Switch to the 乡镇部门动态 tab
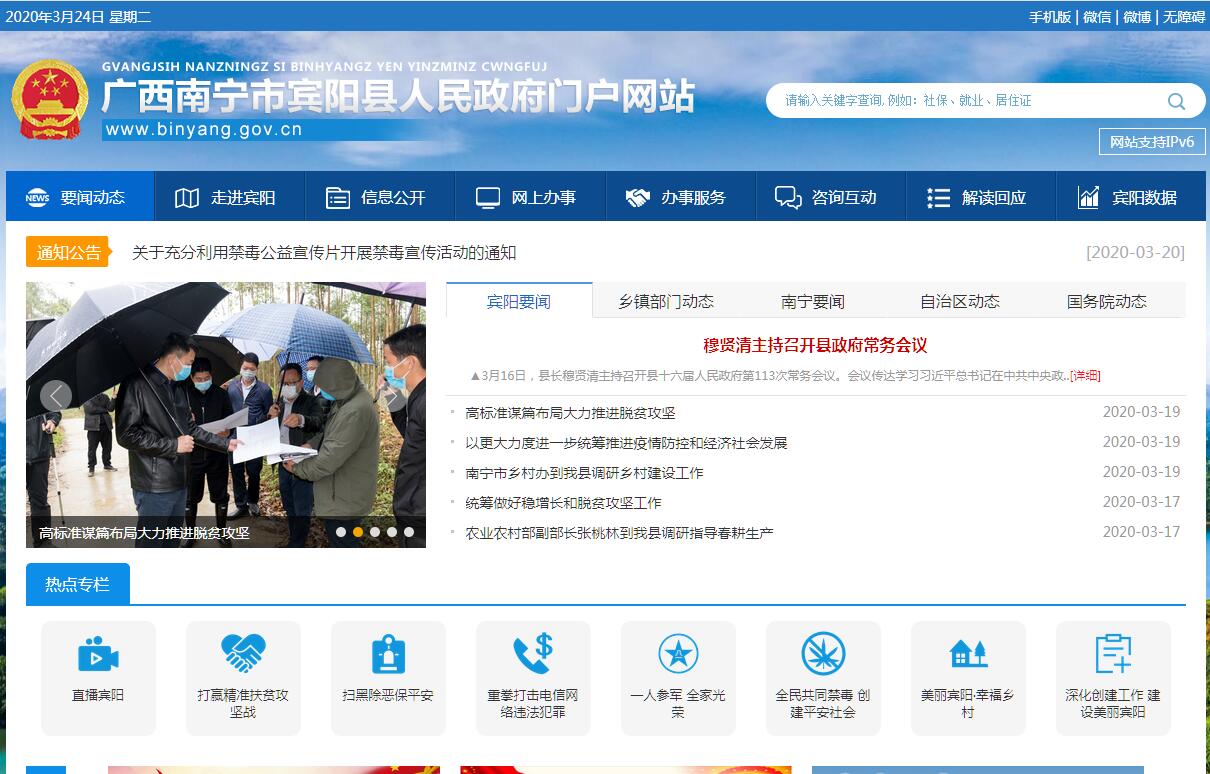 pos(665,301)
